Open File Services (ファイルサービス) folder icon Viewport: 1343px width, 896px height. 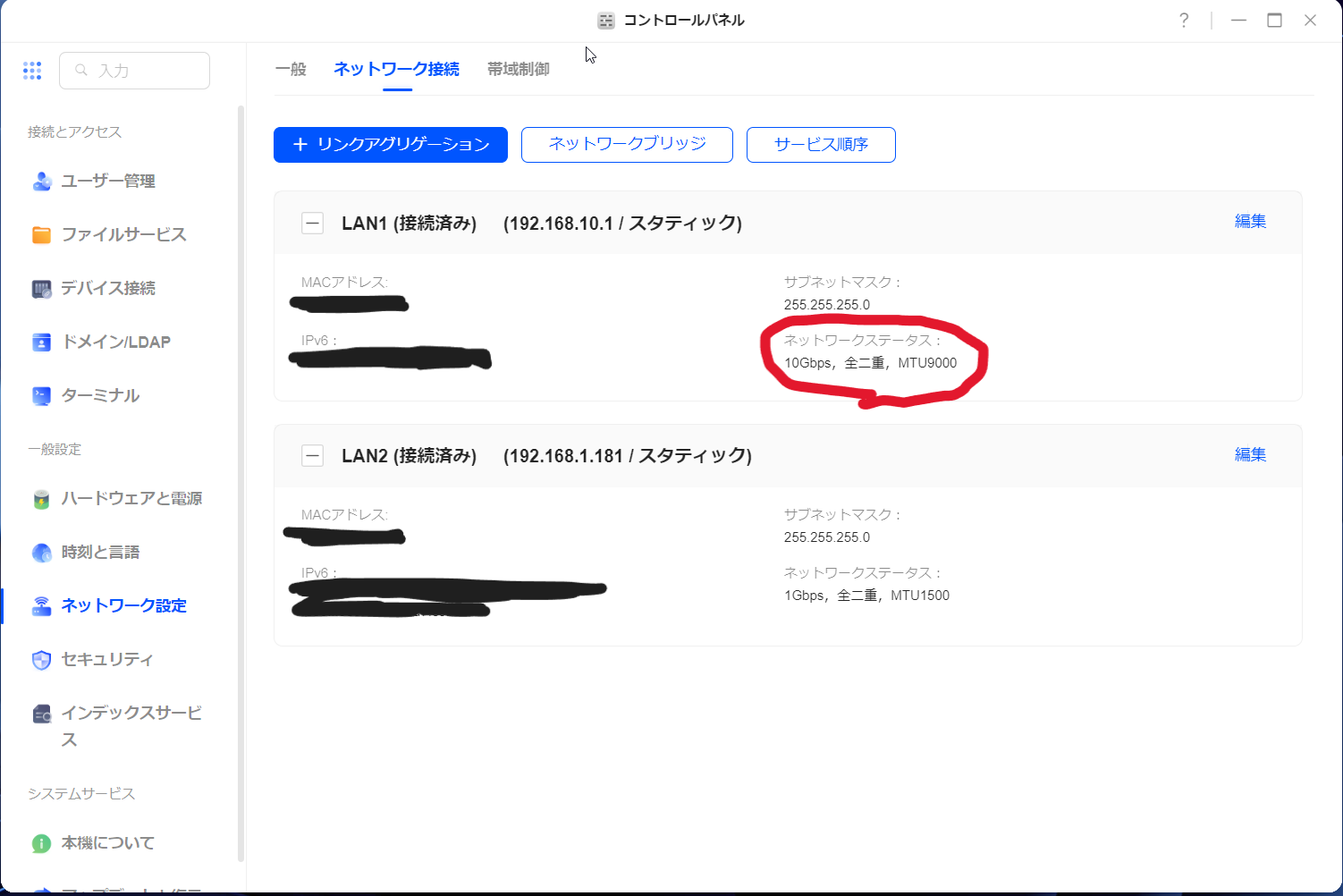click(42, 235)
